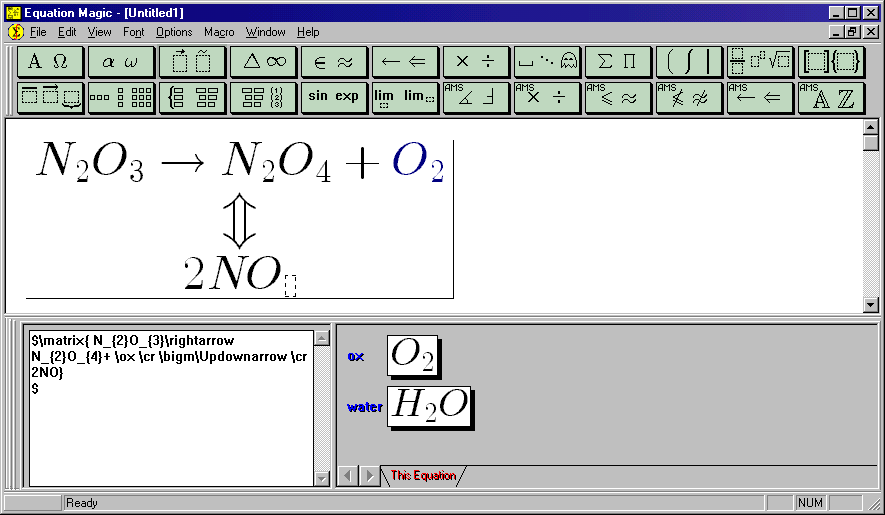The width and height of the screenshot is (885, 515).
Task: Open the Edit menu
Action: (67, 32)
